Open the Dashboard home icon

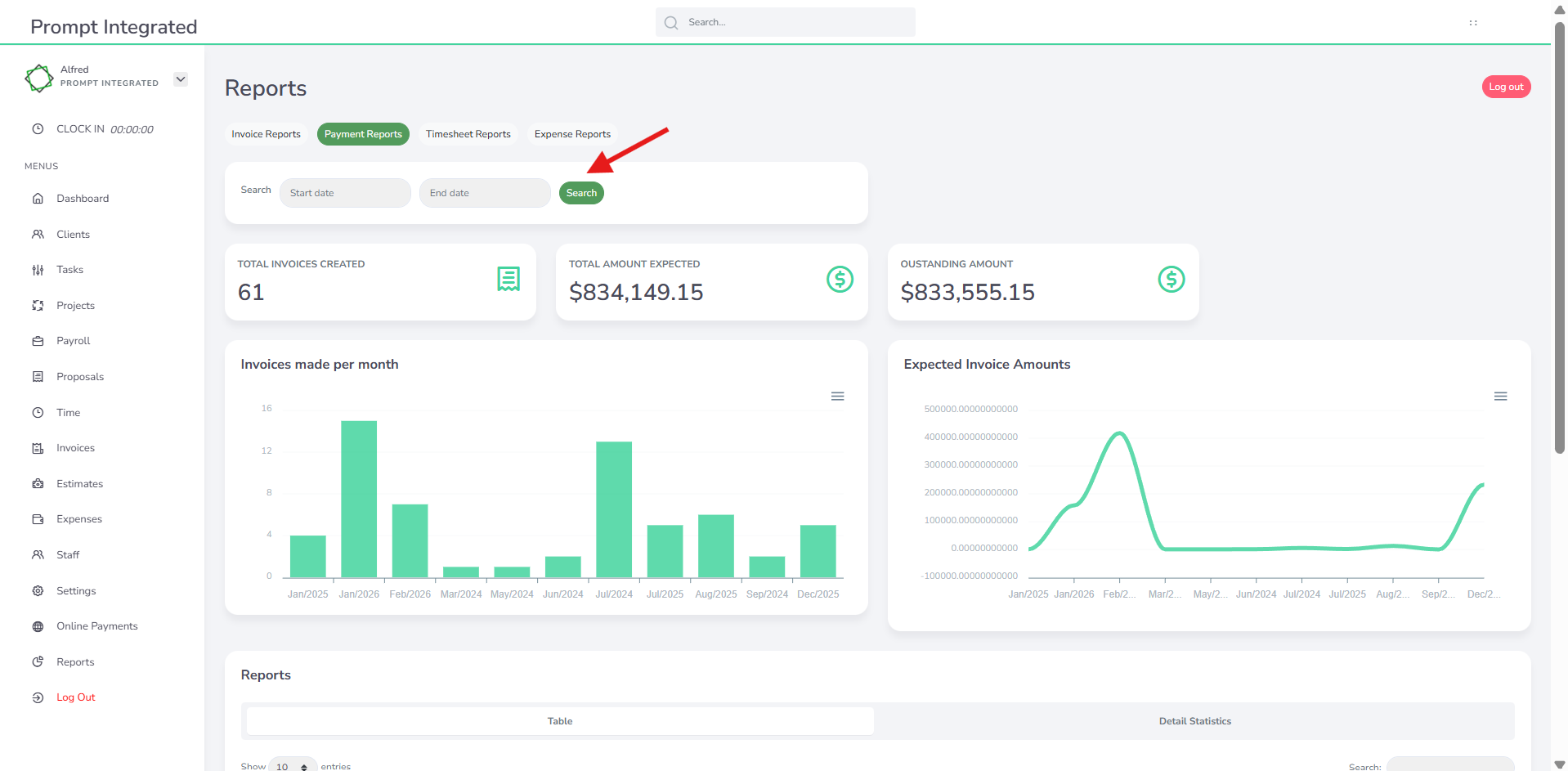point(38,199)
